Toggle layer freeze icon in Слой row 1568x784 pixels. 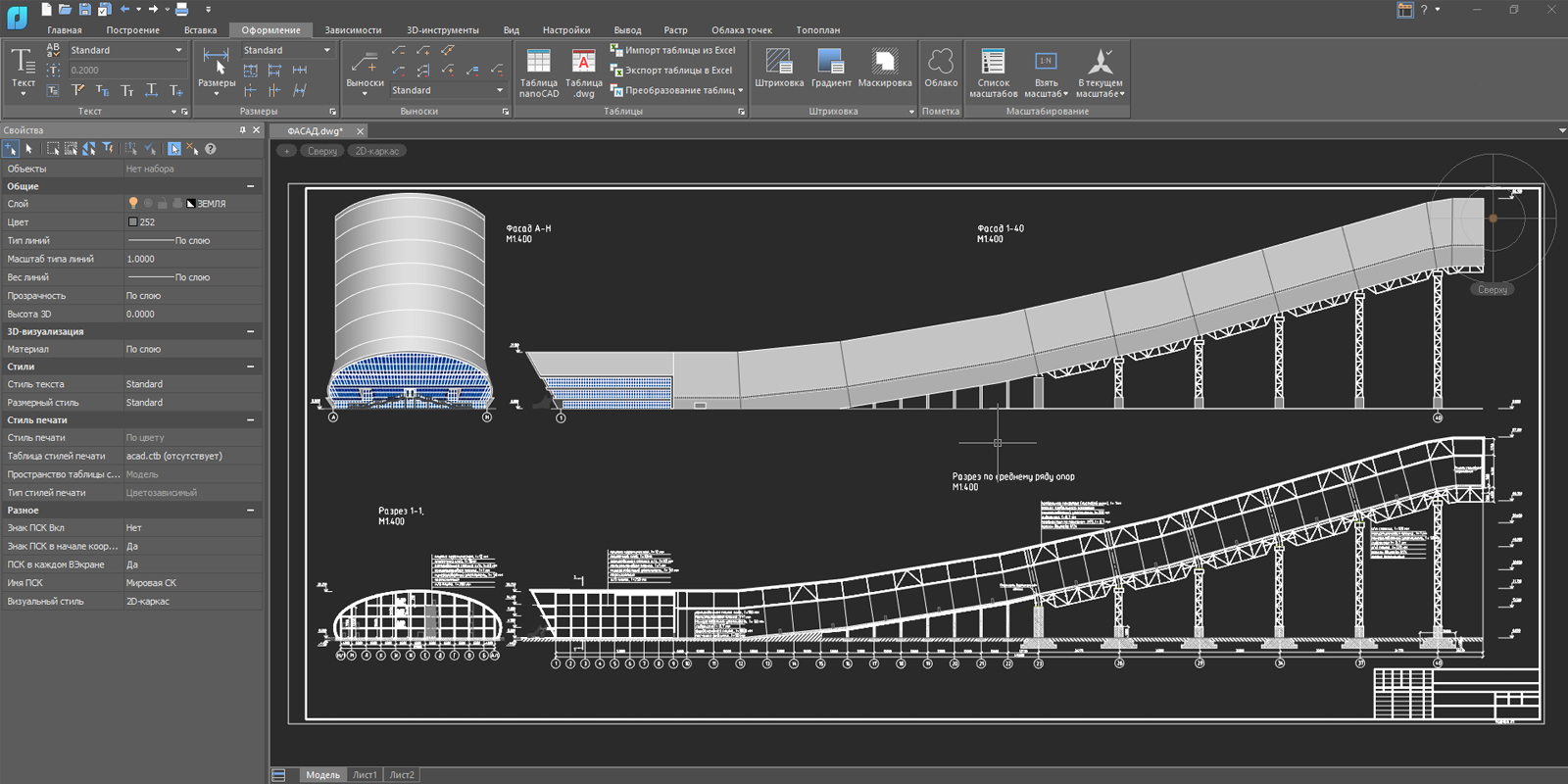[148, 203]
